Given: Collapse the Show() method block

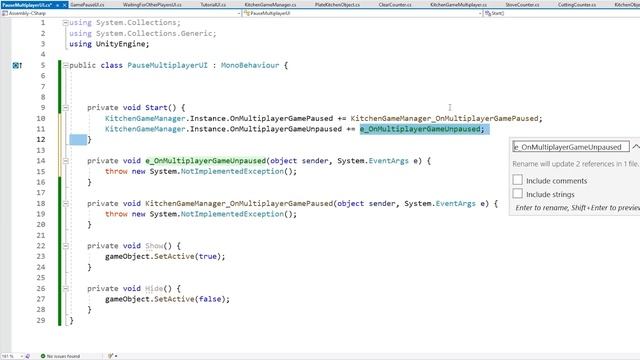Looking at the screenshot, I should coord(65,246).
